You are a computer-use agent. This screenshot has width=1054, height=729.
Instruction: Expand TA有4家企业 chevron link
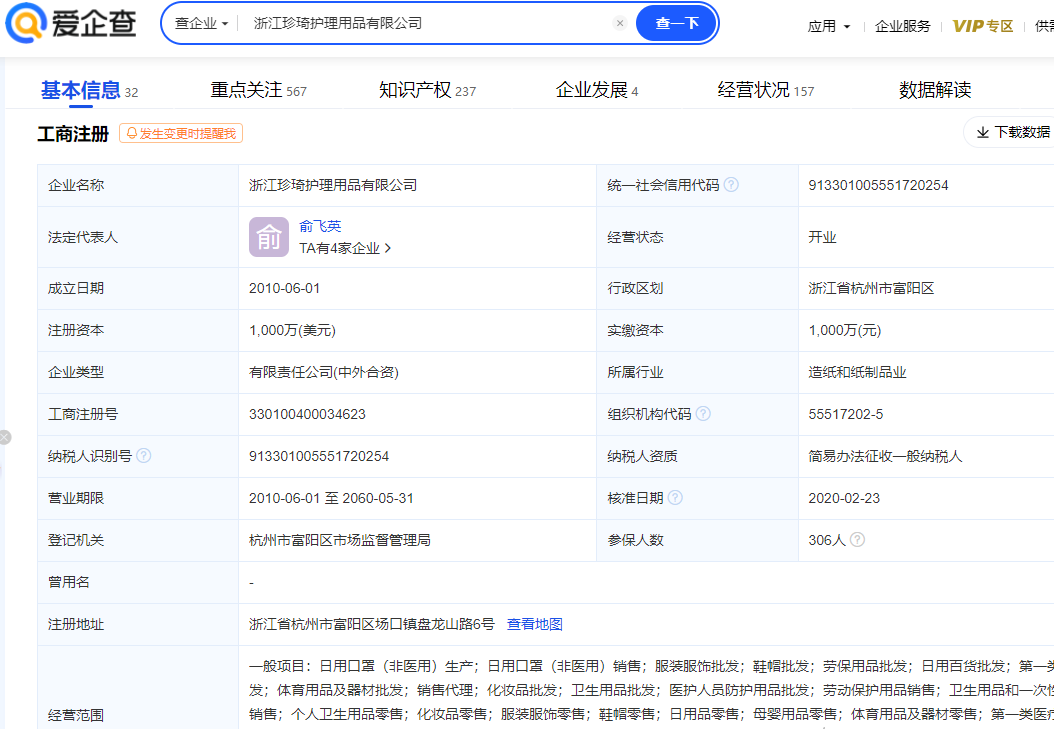(345, 249)
